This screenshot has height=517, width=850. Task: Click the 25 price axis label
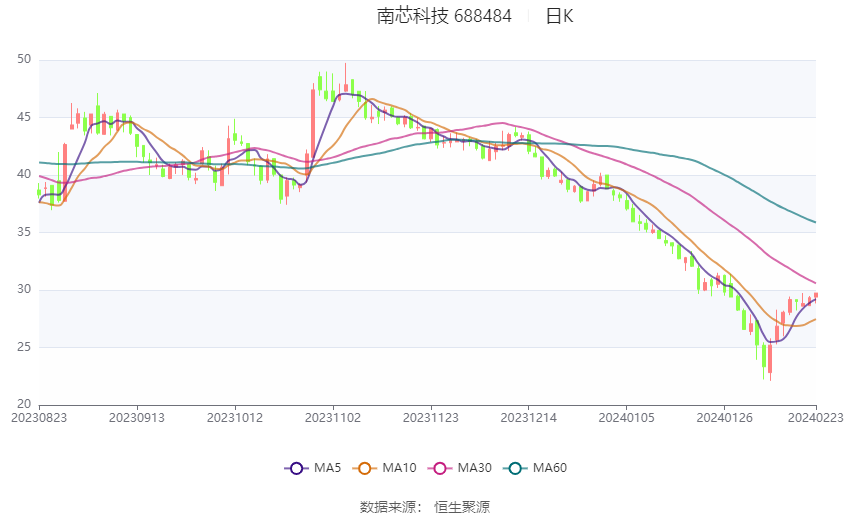pos(24,347)
